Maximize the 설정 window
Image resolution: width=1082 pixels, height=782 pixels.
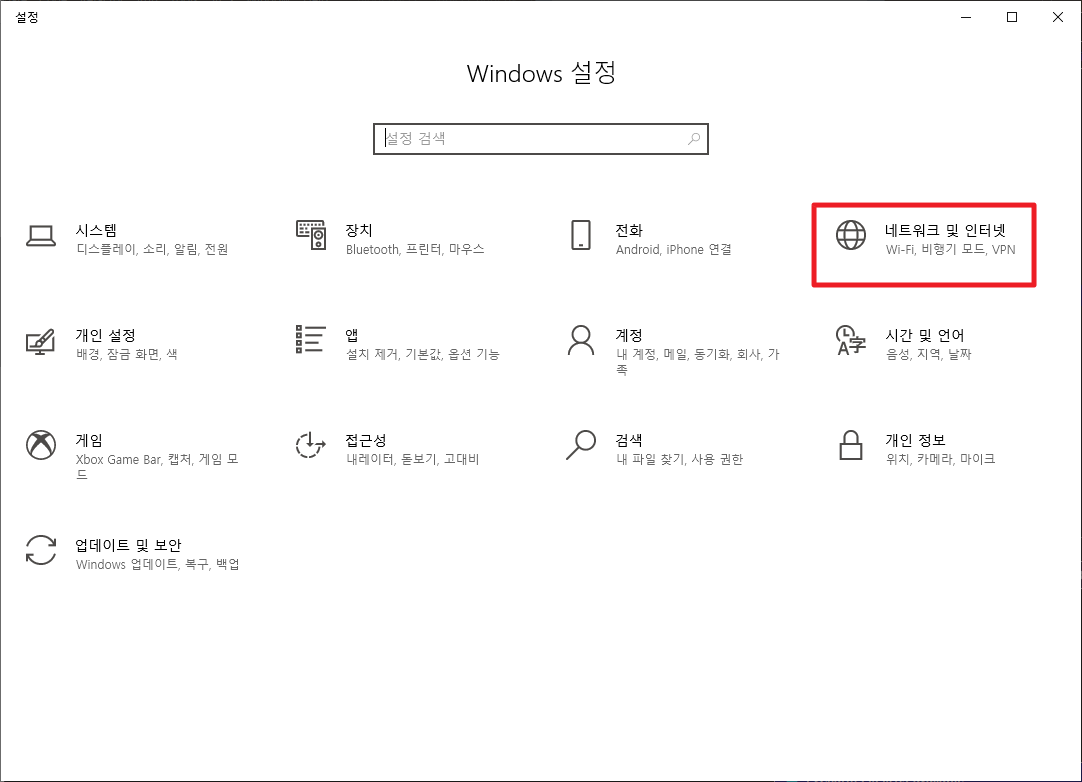tap(1012, 17)
